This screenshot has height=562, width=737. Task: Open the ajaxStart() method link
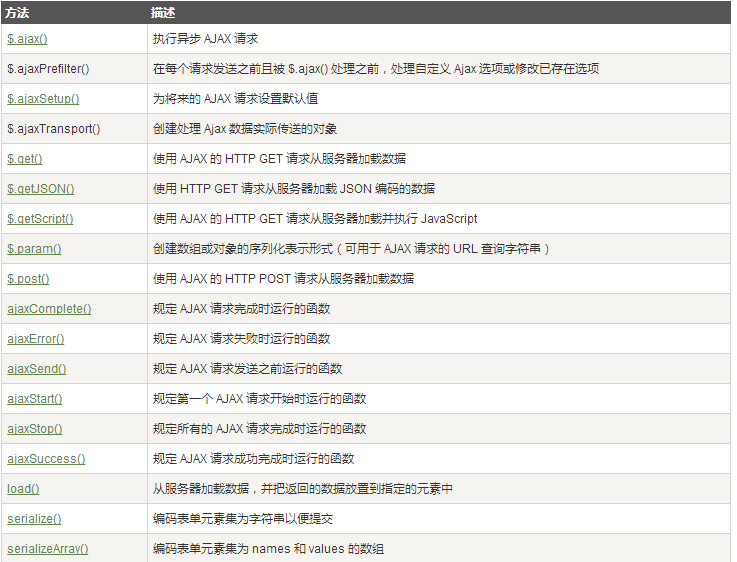35,399
